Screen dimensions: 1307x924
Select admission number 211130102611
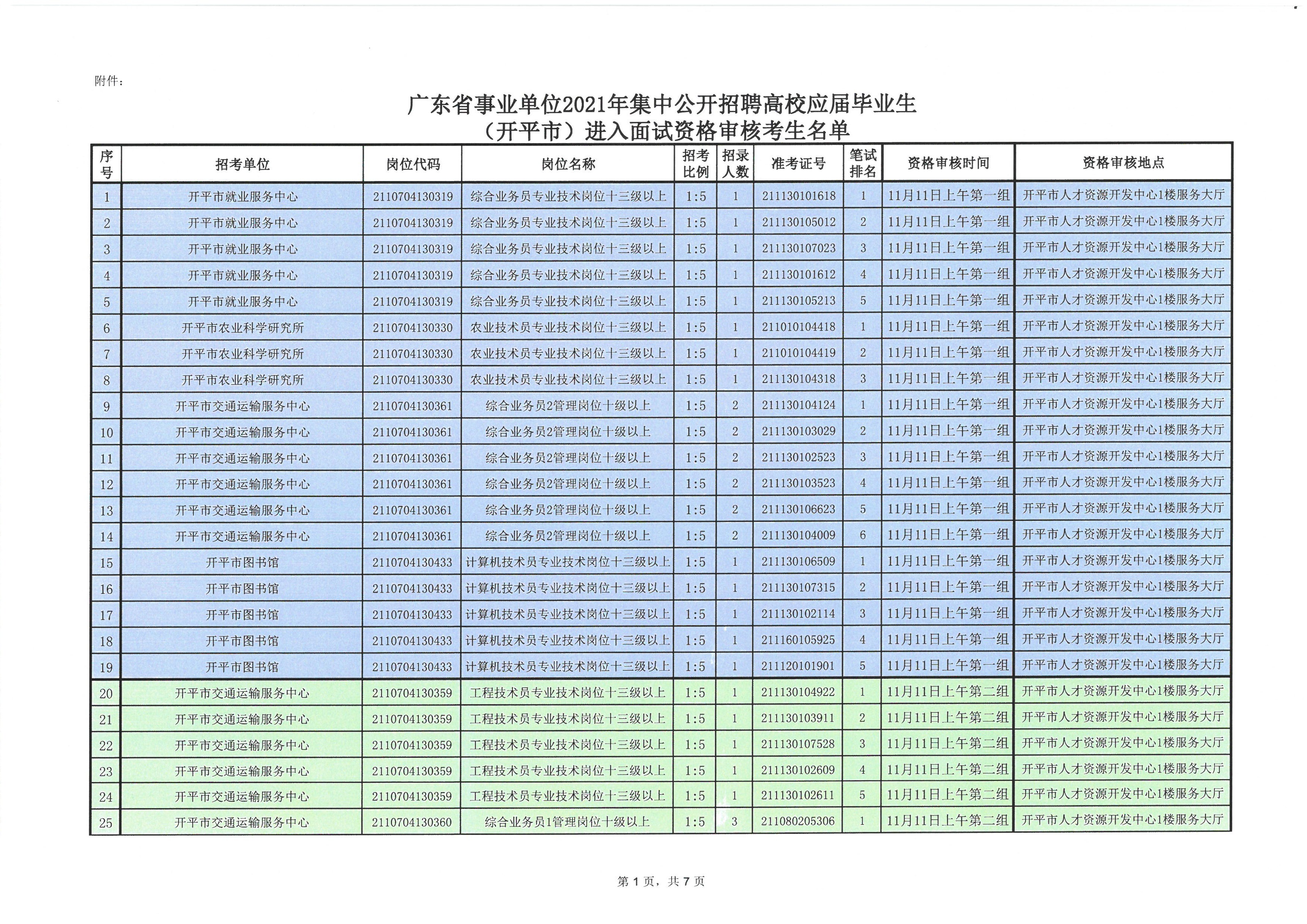coord(798,796)
